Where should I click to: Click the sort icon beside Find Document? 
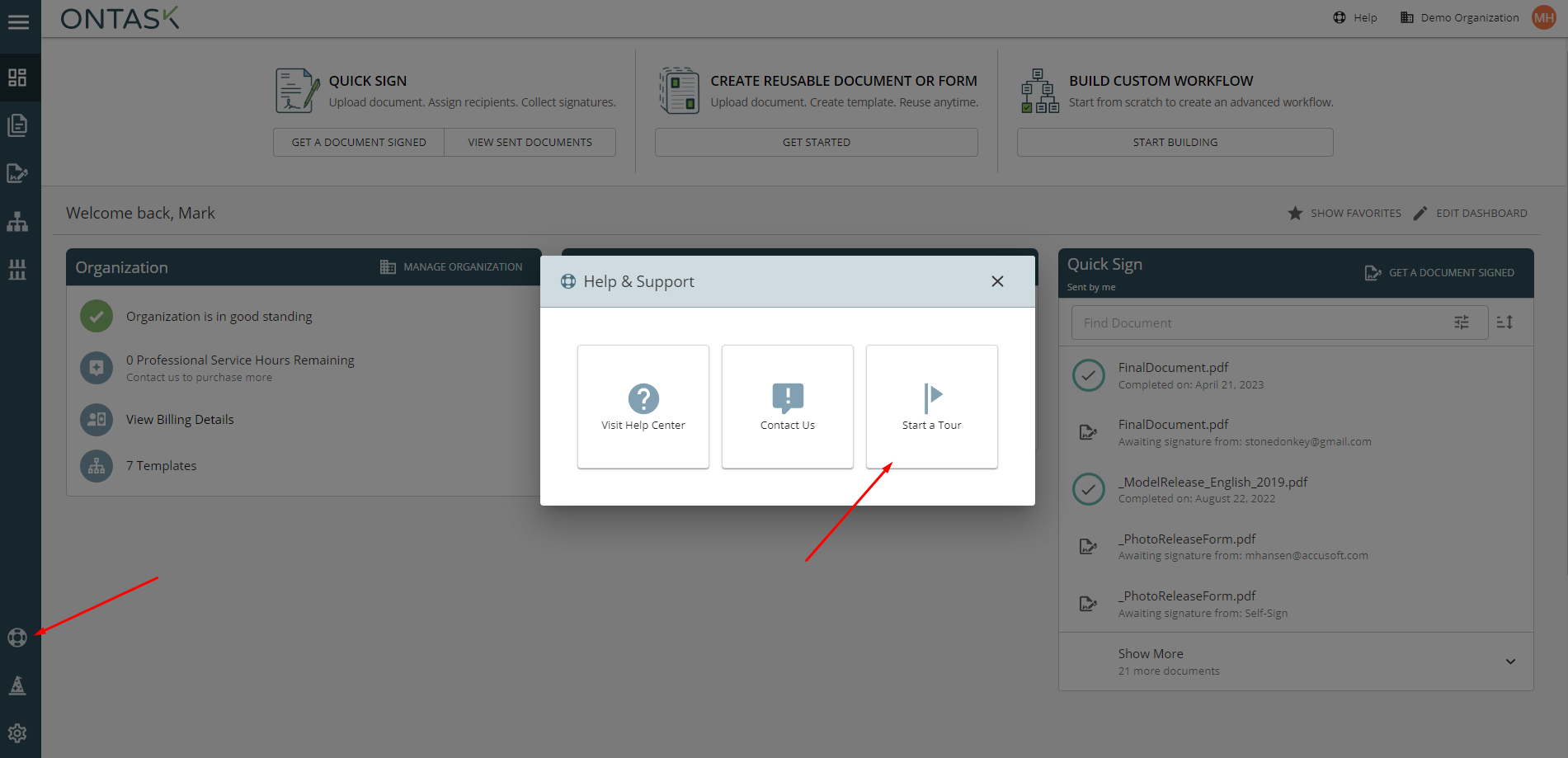coord(1504,323)
